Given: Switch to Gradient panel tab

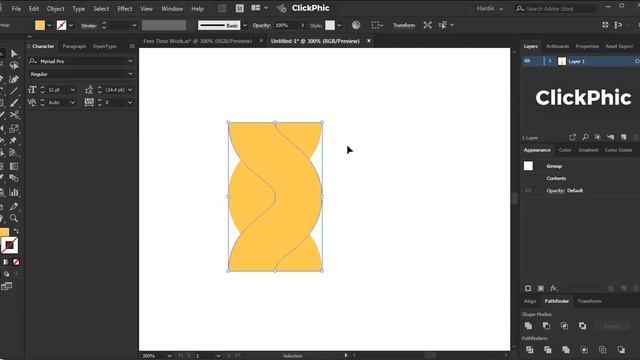Looking at the screenshot, I should [x=588, y=150].
